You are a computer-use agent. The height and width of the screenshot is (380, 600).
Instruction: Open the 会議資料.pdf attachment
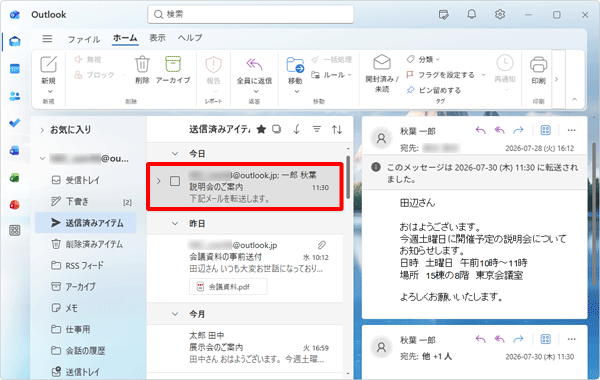[228, 287]
